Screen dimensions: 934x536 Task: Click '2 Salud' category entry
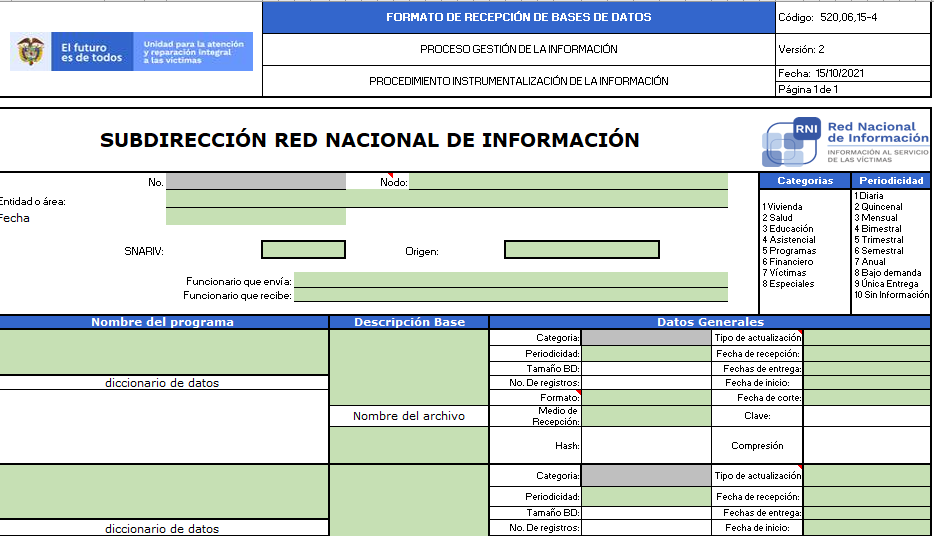pyautogui.click(x=777, y=218)
